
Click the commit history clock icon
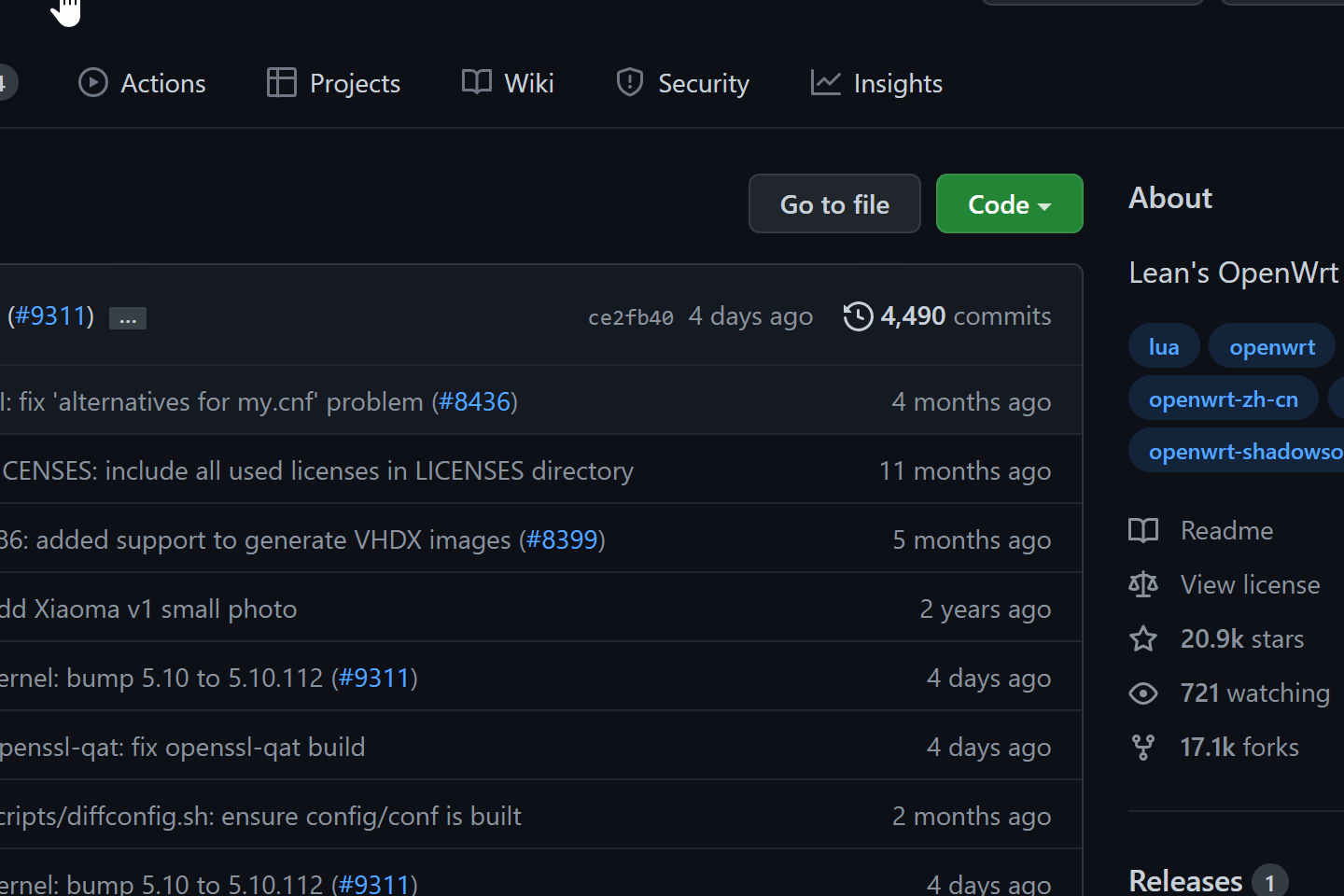pyautogui.click(x=859, y=316)
